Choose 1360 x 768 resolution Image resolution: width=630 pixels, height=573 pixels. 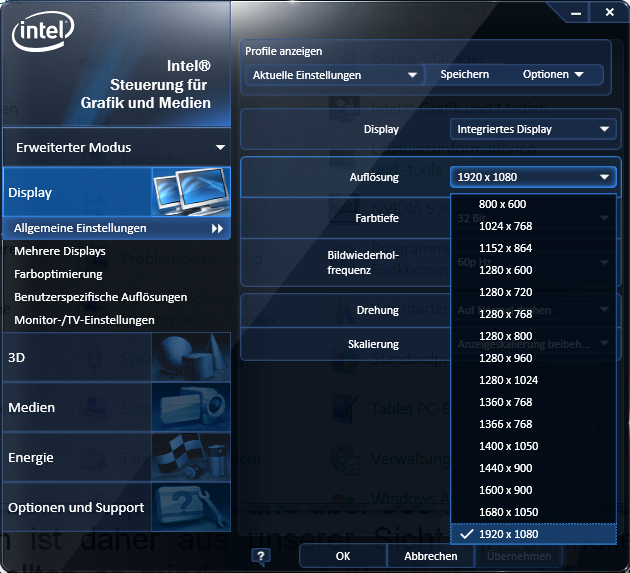pyautogui.click(x=533, y=402)
